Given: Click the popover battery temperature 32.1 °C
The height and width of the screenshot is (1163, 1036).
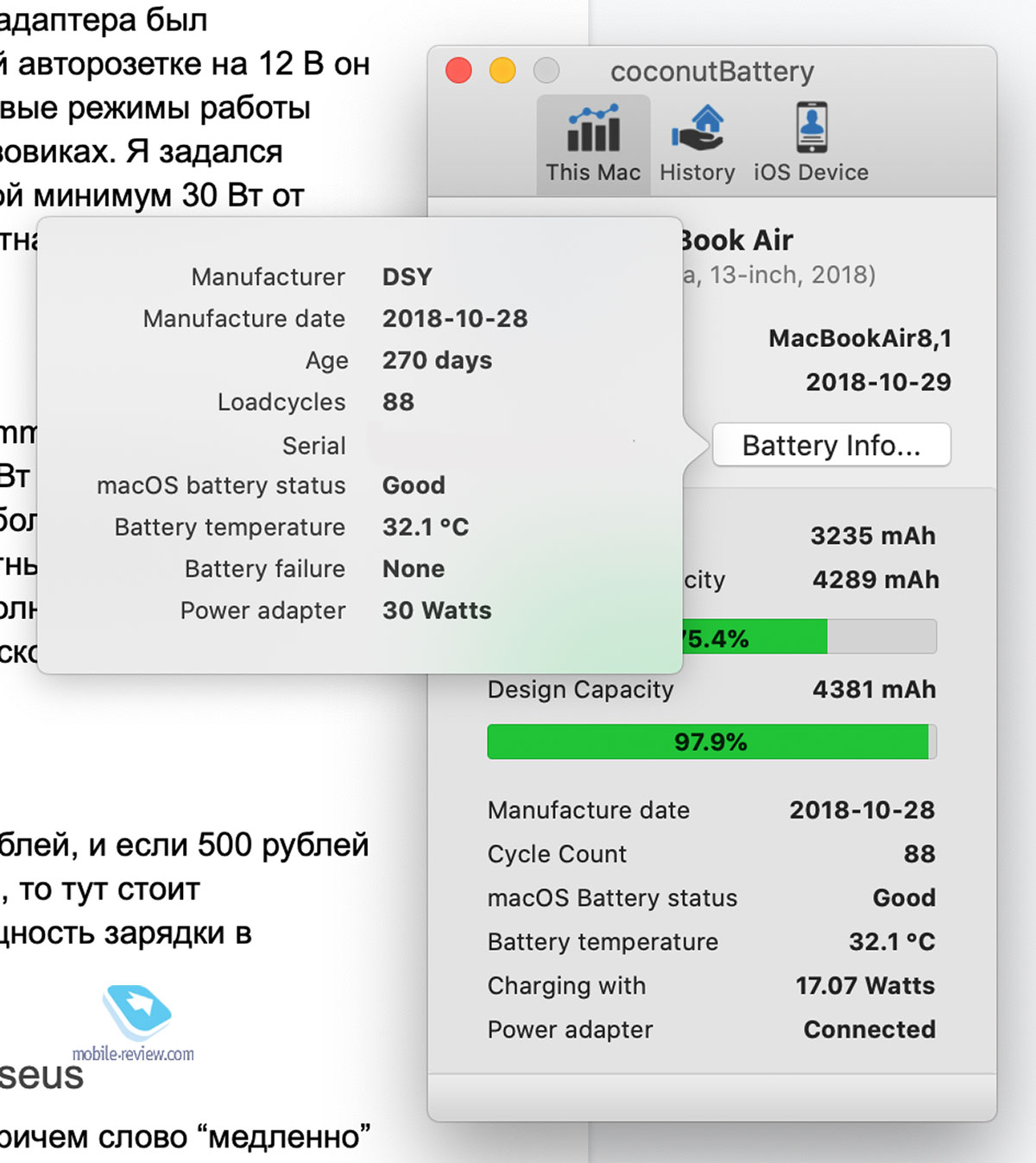Looking at the screenshot, I should pos(426,527).
